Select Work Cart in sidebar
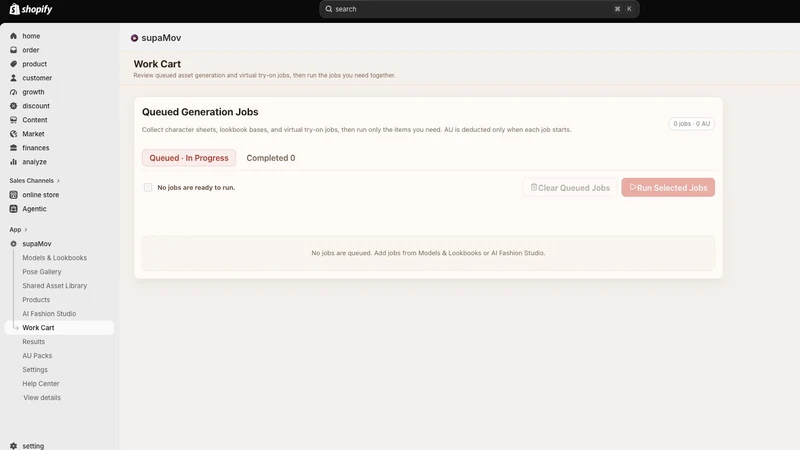 tap(59, 328)
